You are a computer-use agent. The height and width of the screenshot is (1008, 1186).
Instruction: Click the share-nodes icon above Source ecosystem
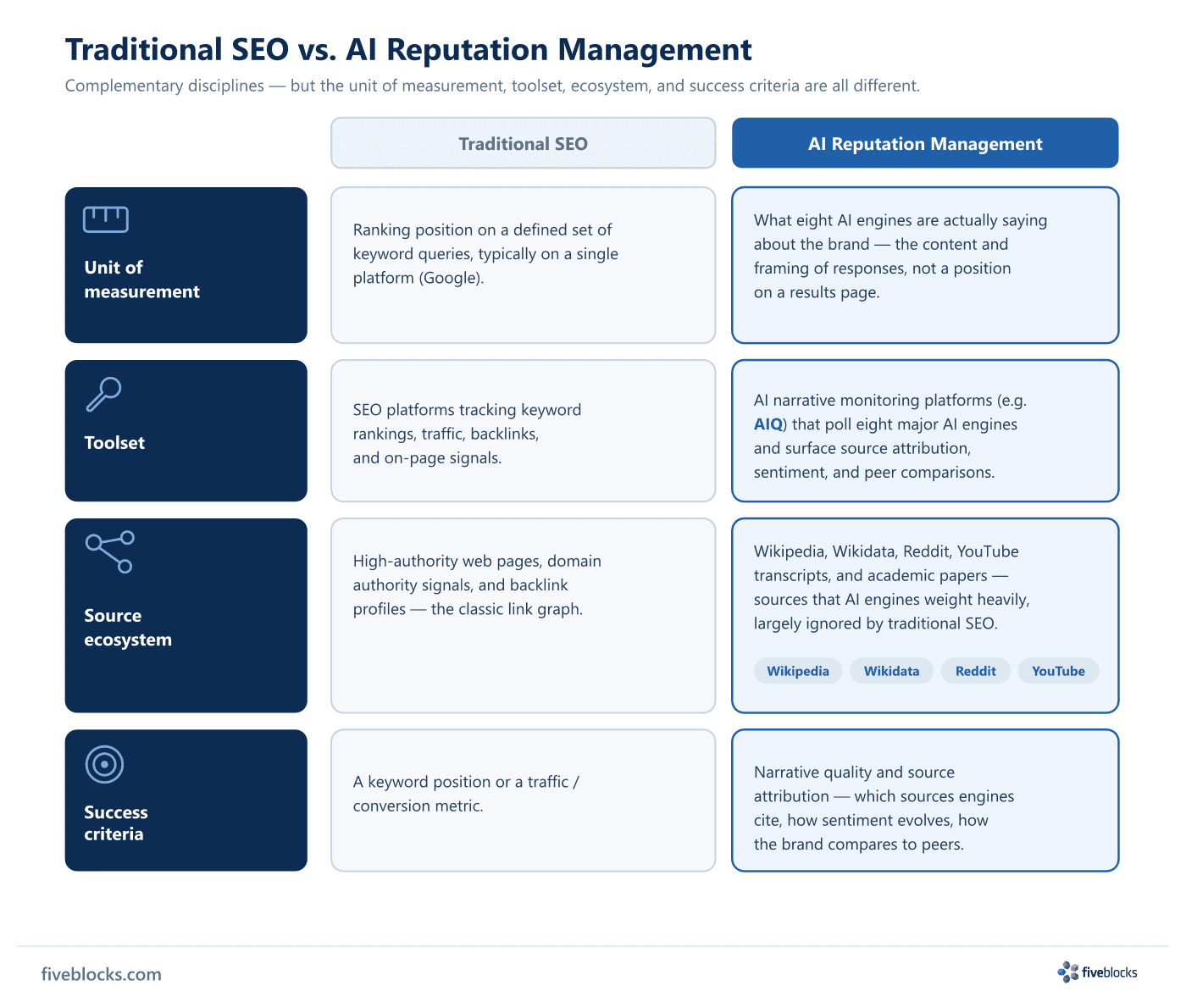tap(109, 552)
